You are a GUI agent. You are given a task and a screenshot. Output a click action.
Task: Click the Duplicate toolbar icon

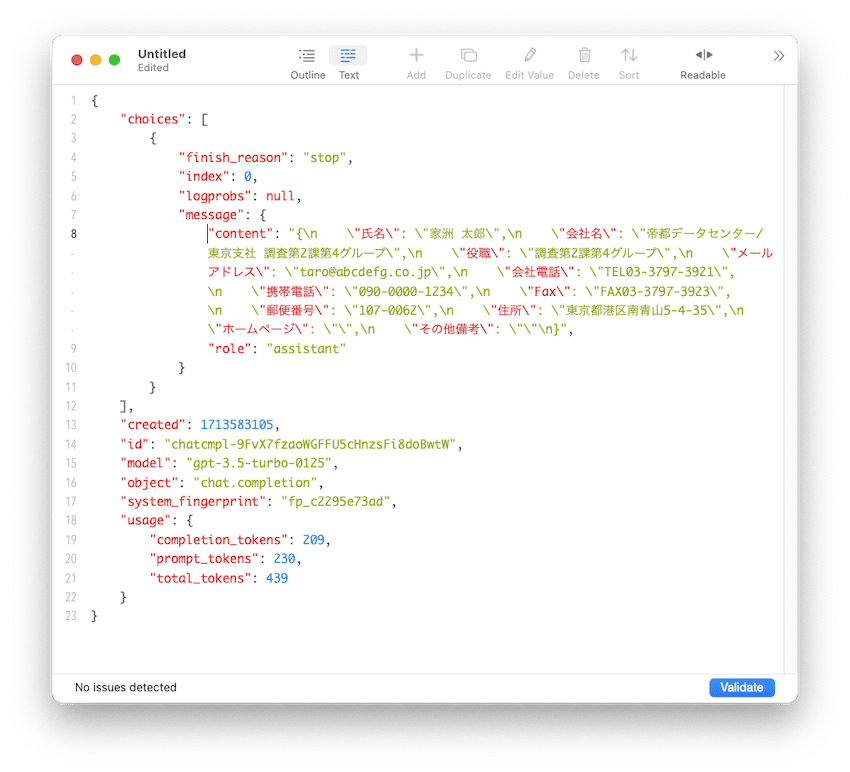(468, 55)
